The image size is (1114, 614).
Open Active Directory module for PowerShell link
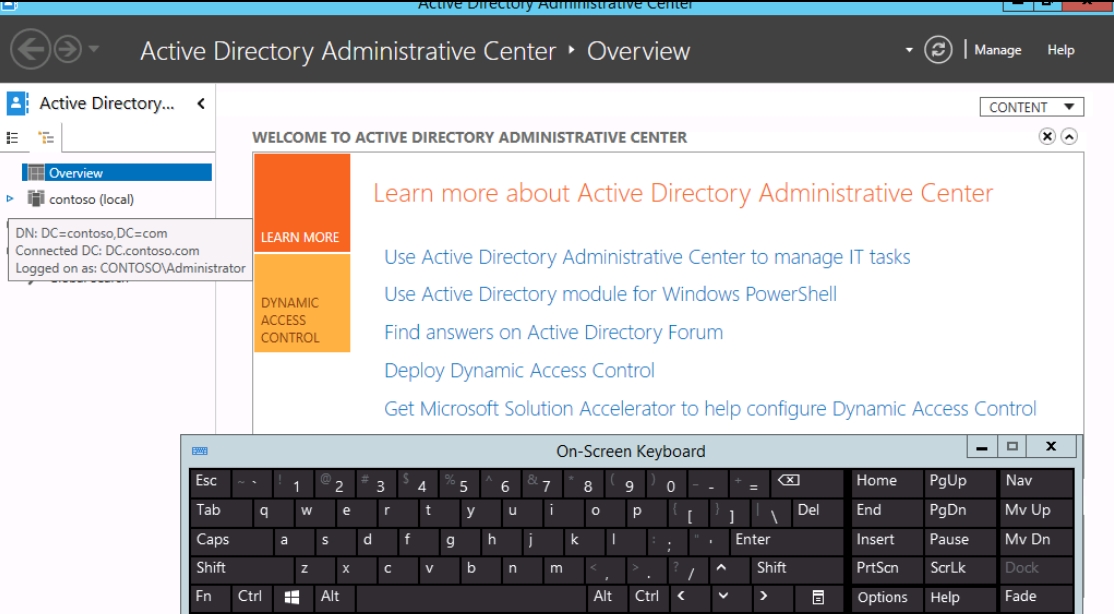[610, 294]
